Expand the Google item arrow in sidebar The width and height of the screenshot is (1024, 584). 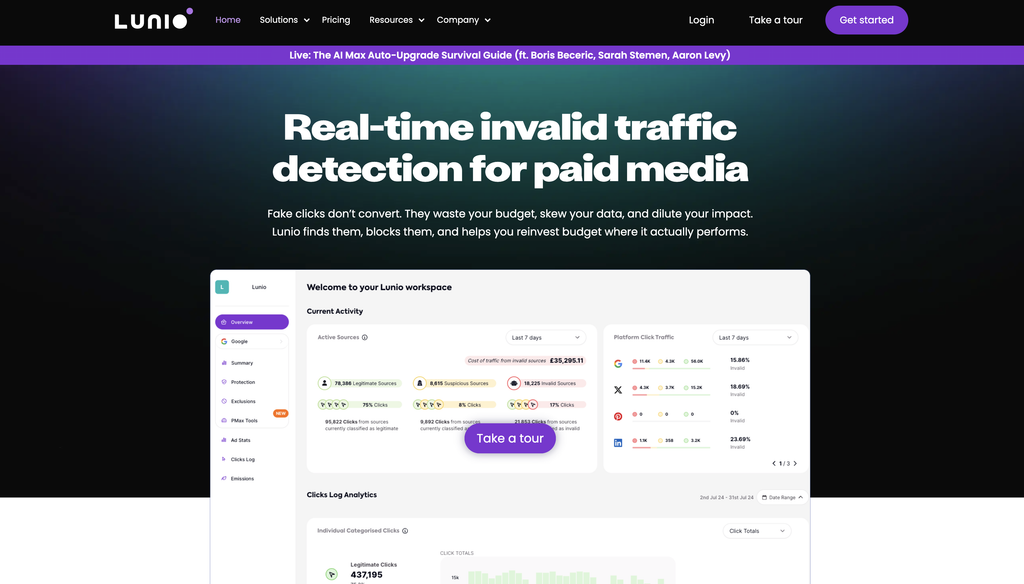coord(281,342)
